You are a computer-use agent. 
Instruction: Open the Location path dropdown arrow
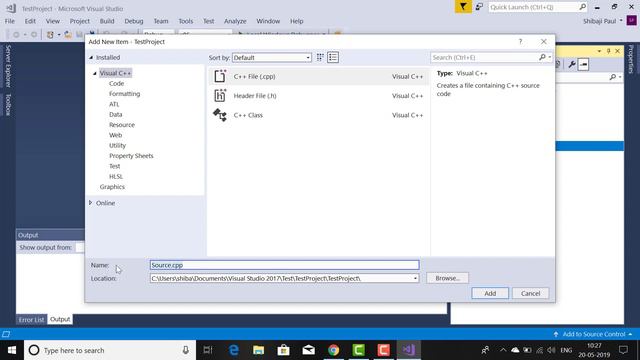(415, 278)
